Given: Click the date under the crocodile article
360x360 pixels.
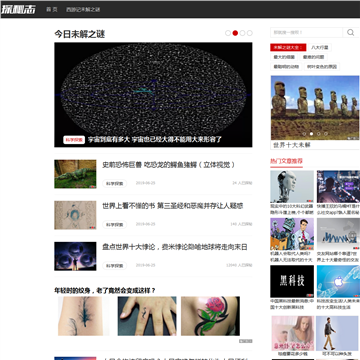Looking at the screenshot, I should [145, 183].
